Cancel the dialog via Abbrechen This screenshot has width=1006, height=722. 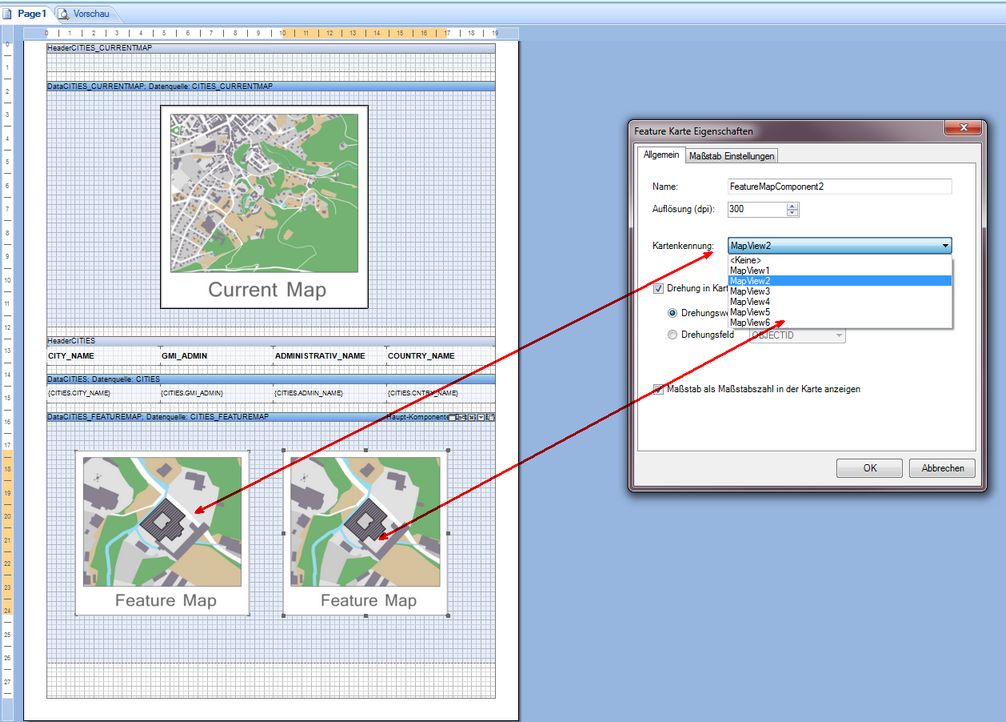coord(943,467)
